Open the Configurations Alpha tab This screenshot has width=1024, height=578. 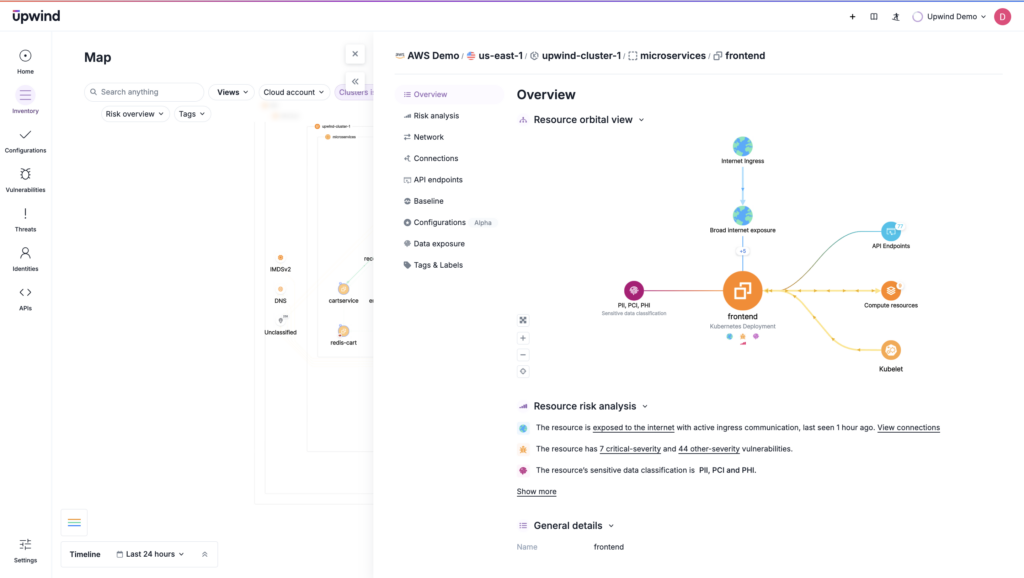(x=449, y=222)
